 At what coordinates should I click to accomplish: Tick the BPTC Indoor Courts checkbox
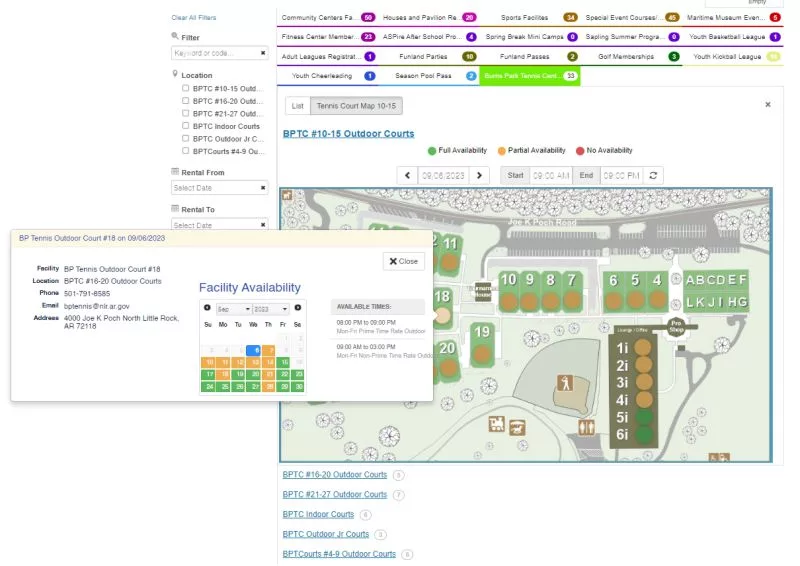(x=186, y=126)
